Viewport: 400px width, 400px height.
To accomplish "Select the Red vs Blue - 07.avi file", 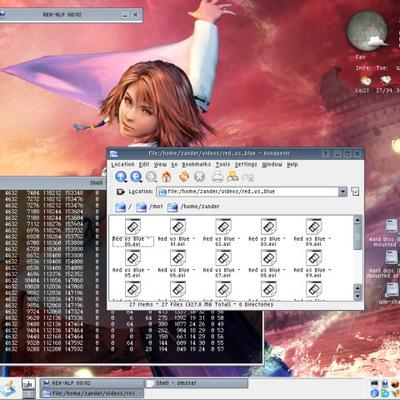I will [x=223, y=264].
